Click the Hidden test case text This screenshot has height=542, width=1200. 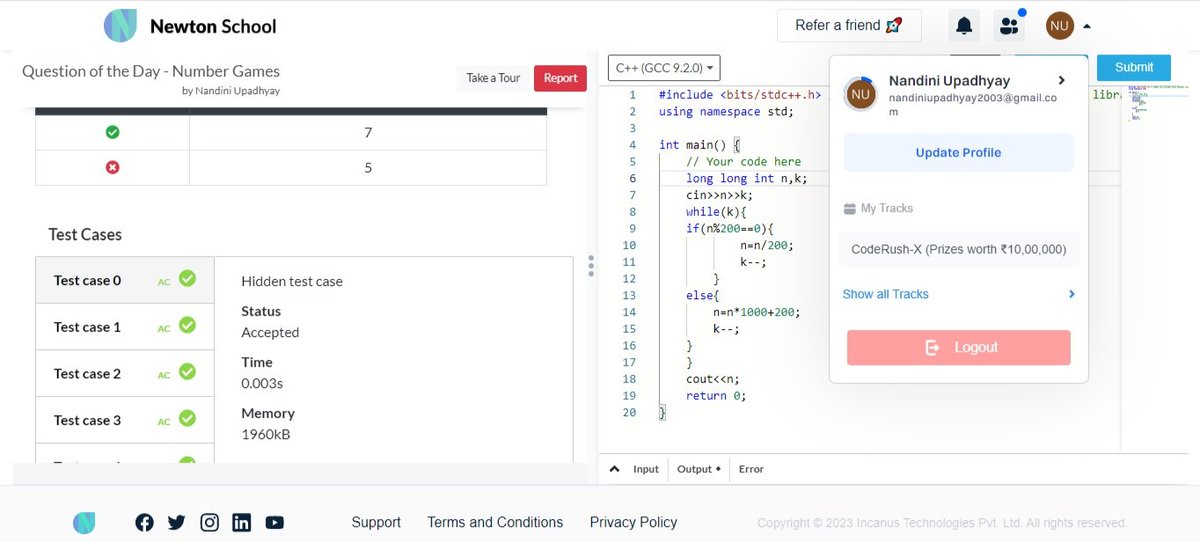[x=292, y=281]
